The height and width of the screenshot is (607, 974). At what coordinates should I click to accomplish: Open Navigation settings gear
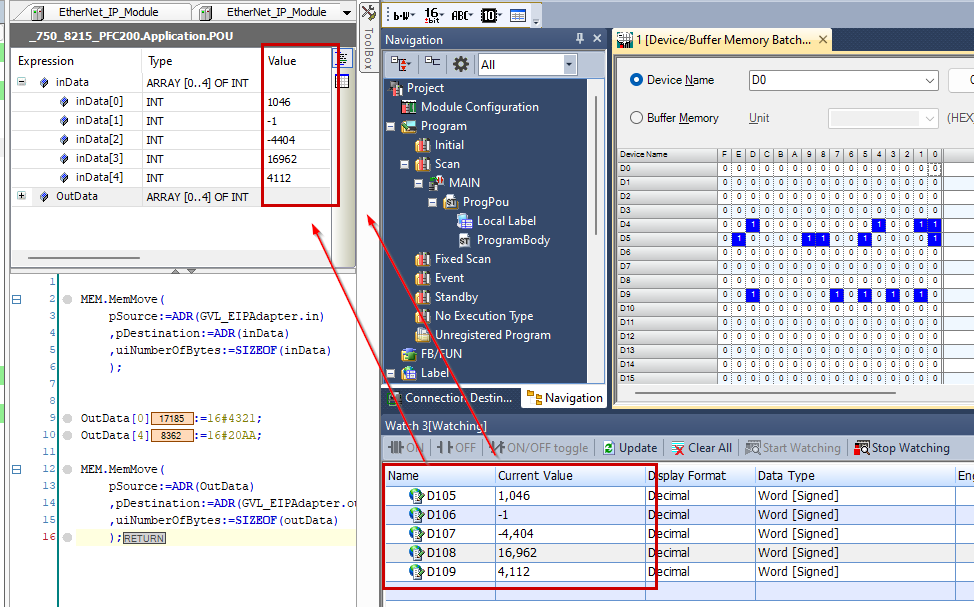460,64
